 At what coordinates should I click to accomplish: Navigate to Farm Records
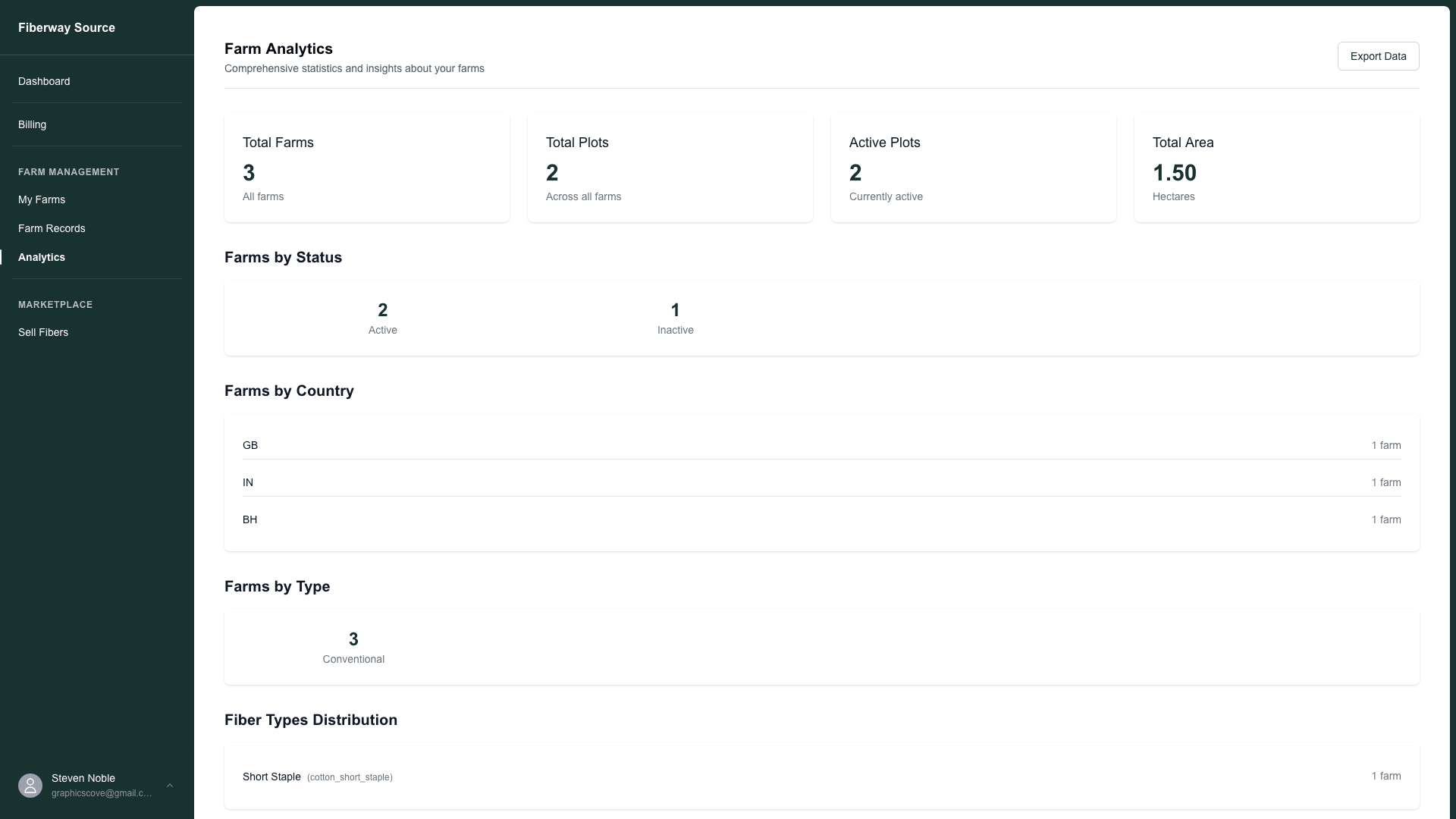[52, 228]
